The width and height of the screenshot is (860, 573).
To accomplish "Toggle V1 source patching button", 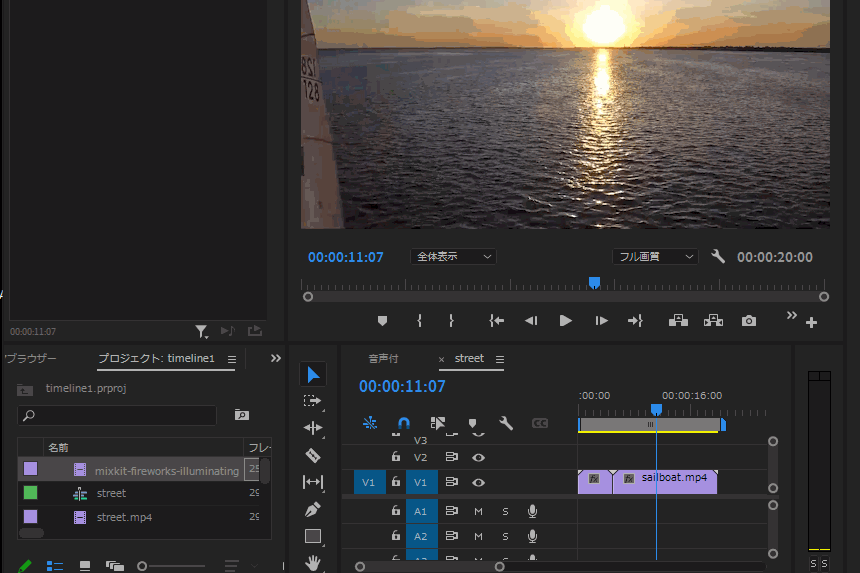I will (369, 483).
